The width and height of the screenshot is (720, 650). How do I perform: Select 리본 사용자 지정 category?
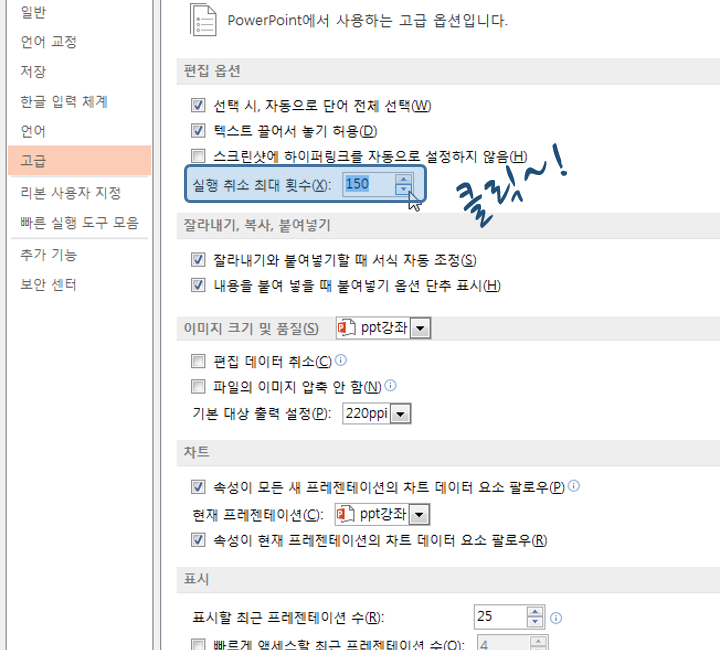pos(71,192)
